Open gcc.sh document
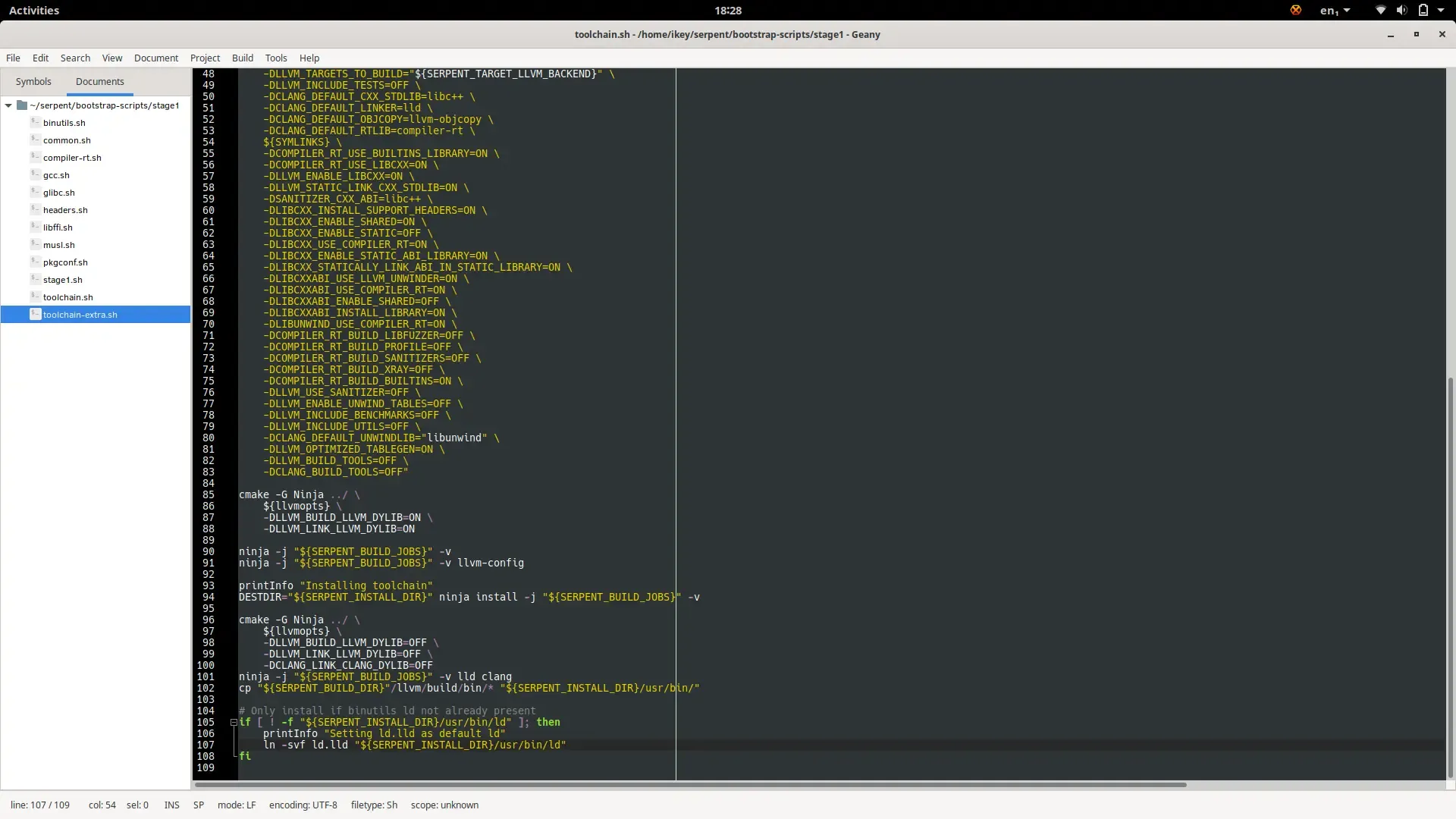This screenshot has height=819, width=1456. [56, 175]
